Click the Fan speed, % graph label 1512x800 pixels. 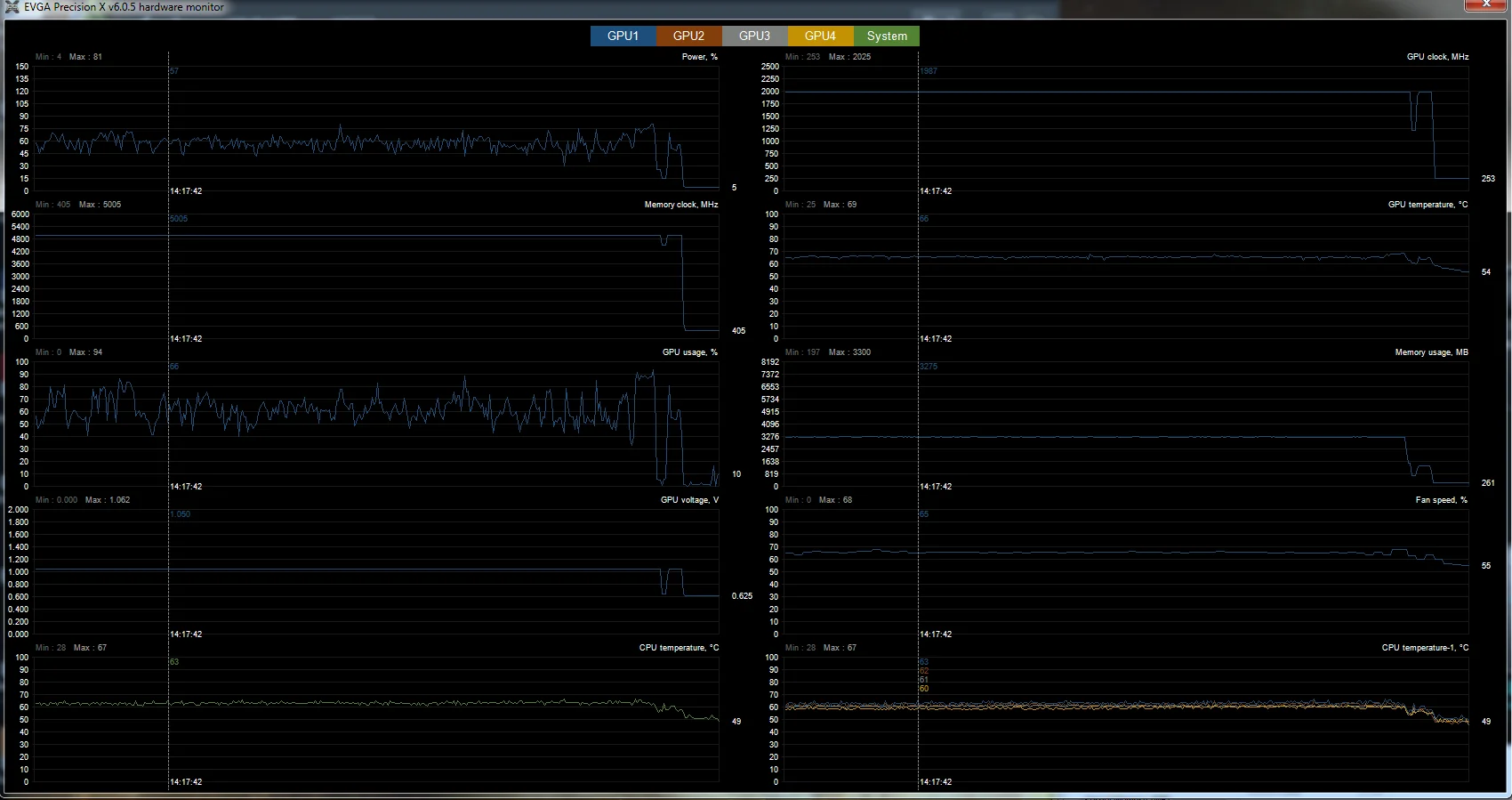pos(1442,500)
